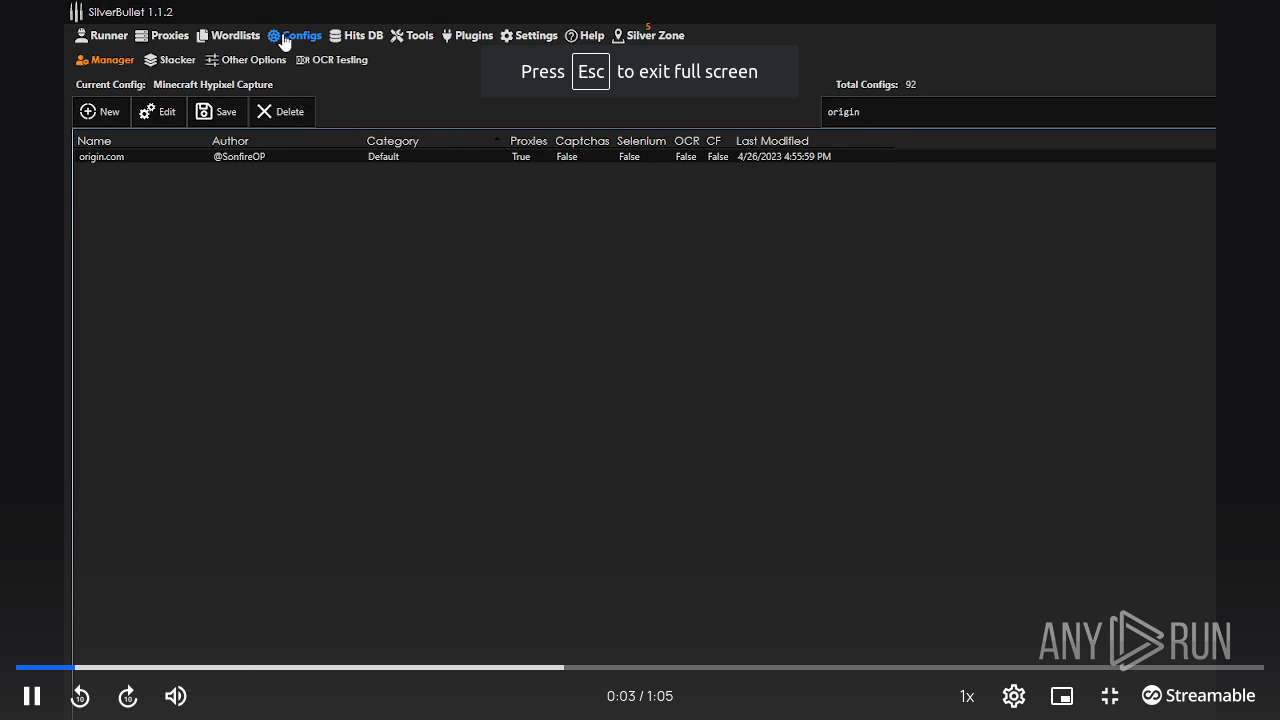Open the Help tab
This screenshot has width=1280, height=720.
click(x=585, y=35)
